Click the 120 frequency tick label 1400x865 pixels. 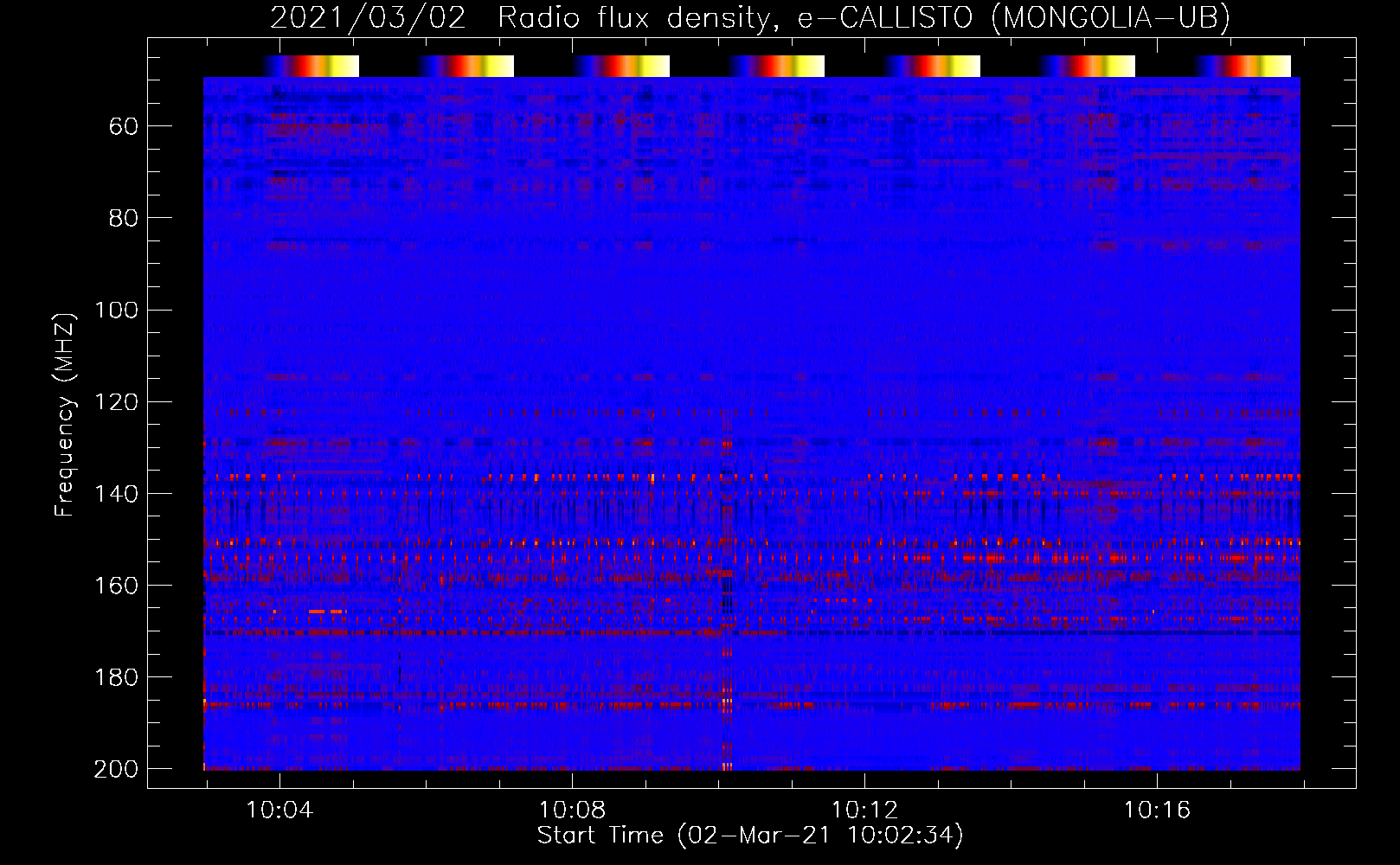tap(116, 402)
